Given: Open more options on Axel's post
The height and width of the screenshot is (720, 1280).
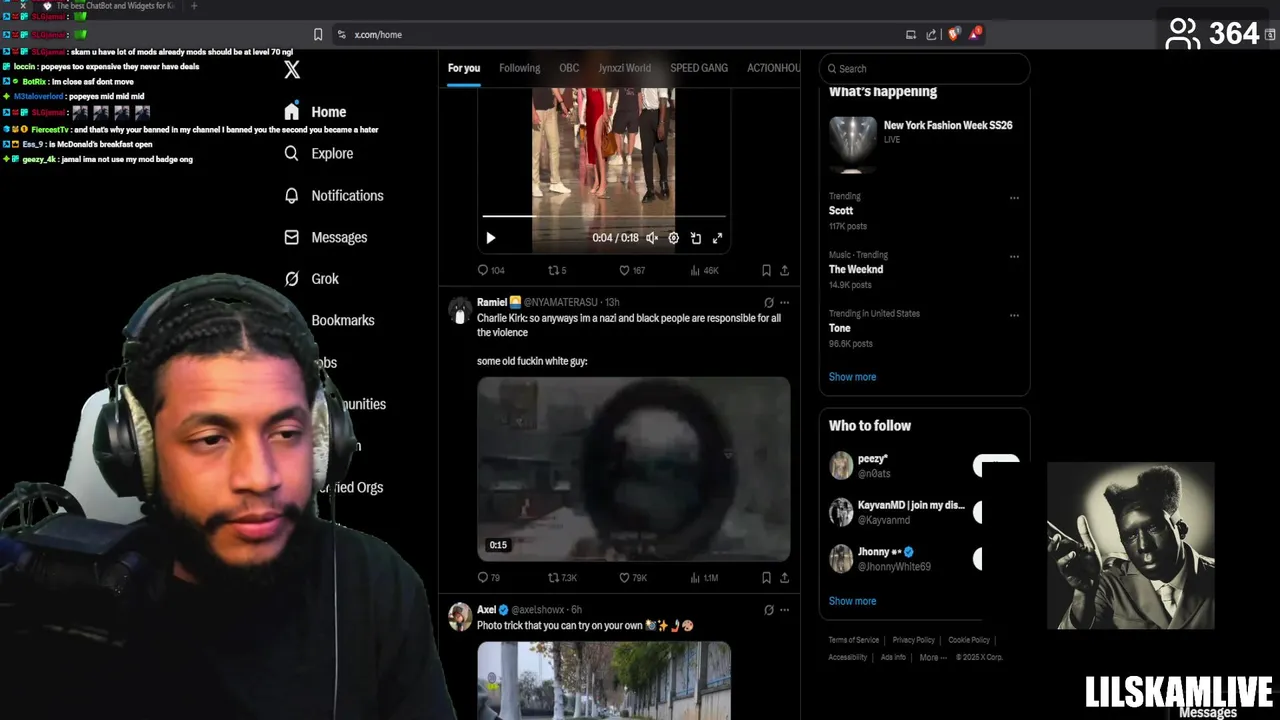Looking at the screenshot, I should 784,609.
